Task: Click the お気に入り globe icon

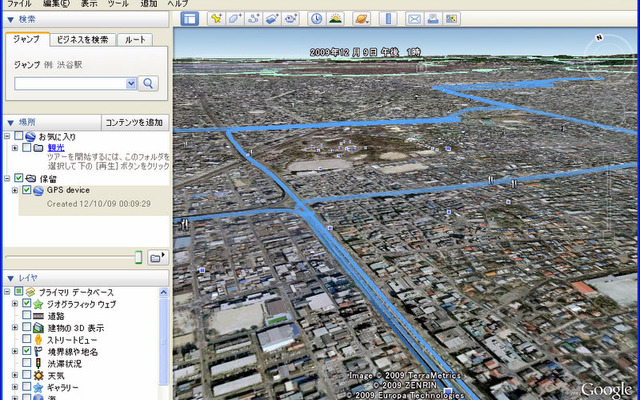Action: 30,136
